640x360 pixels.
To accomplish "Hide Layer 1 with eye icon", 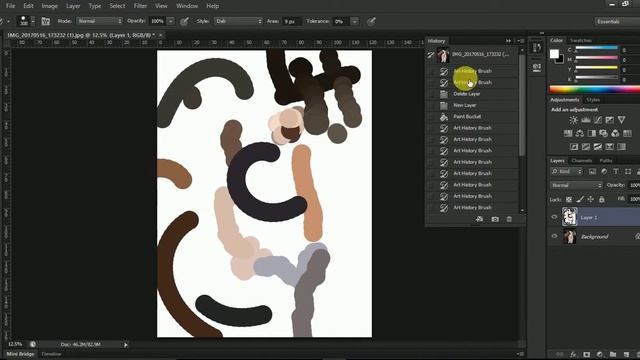I will point(554,218).
